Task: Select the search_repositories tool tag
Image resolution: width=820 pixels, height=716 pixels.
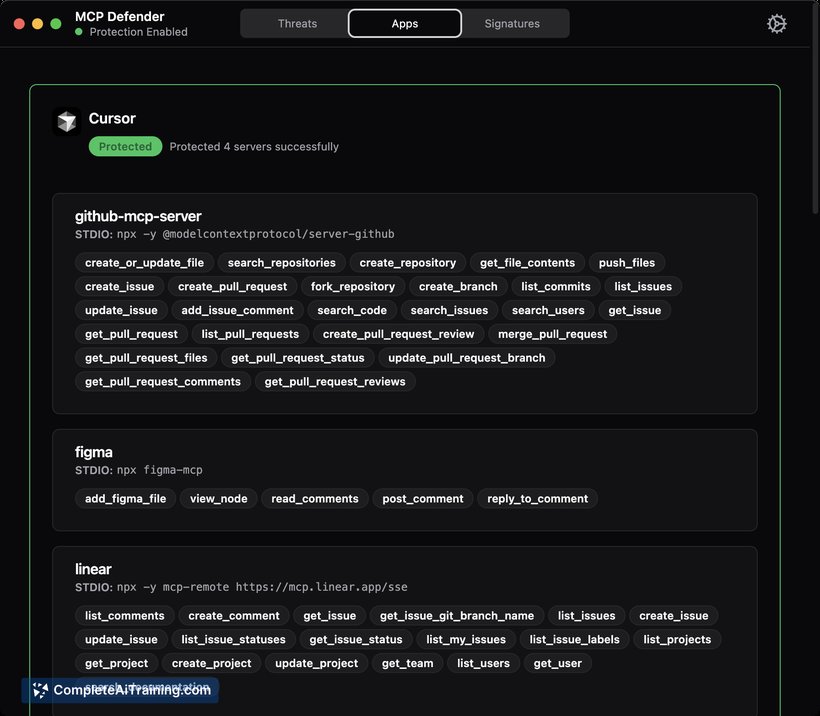Action: [x=281, y=263]
